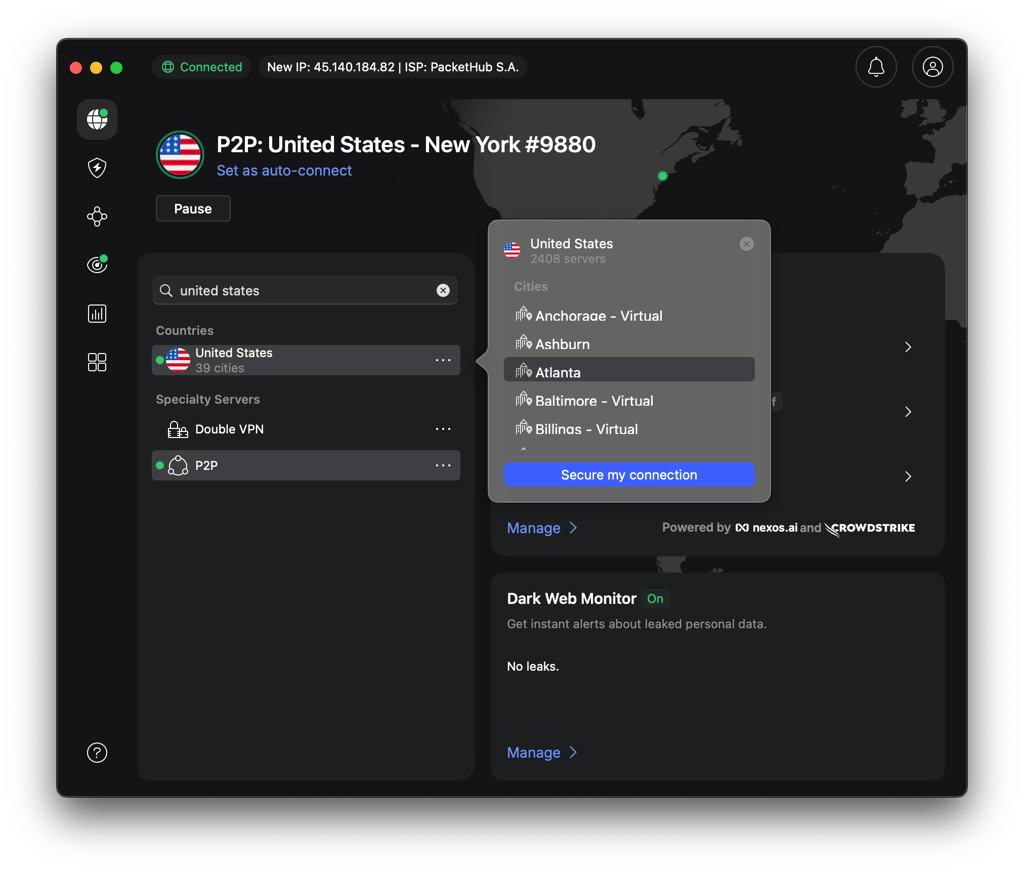Click the search magnifier icon
Image resolution: width=1024 pixels, height=872 pixels.
[166, 290]
